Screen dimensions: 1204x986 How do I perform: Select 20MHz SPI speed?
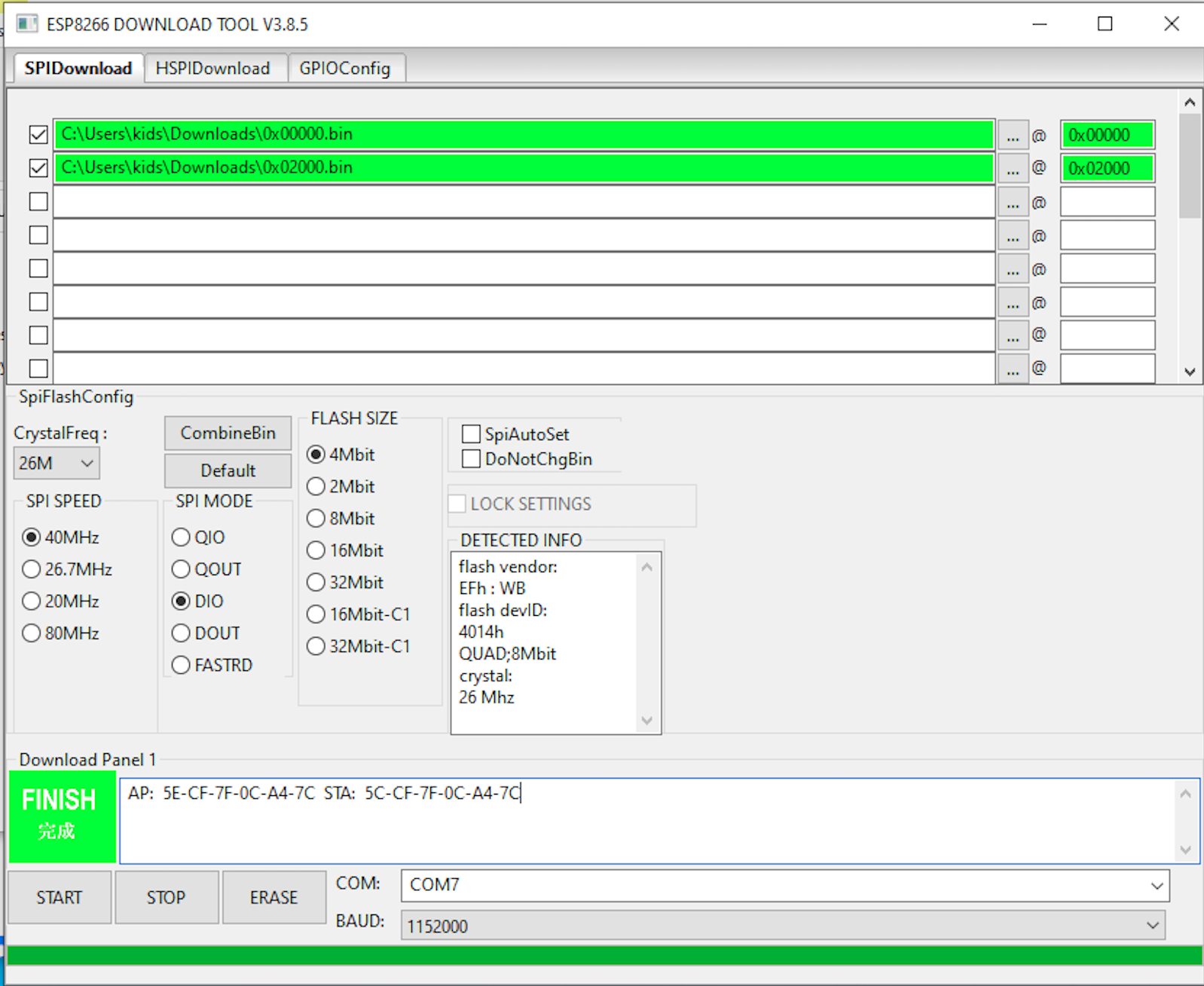pyautogui.click(x=62, y=602)
